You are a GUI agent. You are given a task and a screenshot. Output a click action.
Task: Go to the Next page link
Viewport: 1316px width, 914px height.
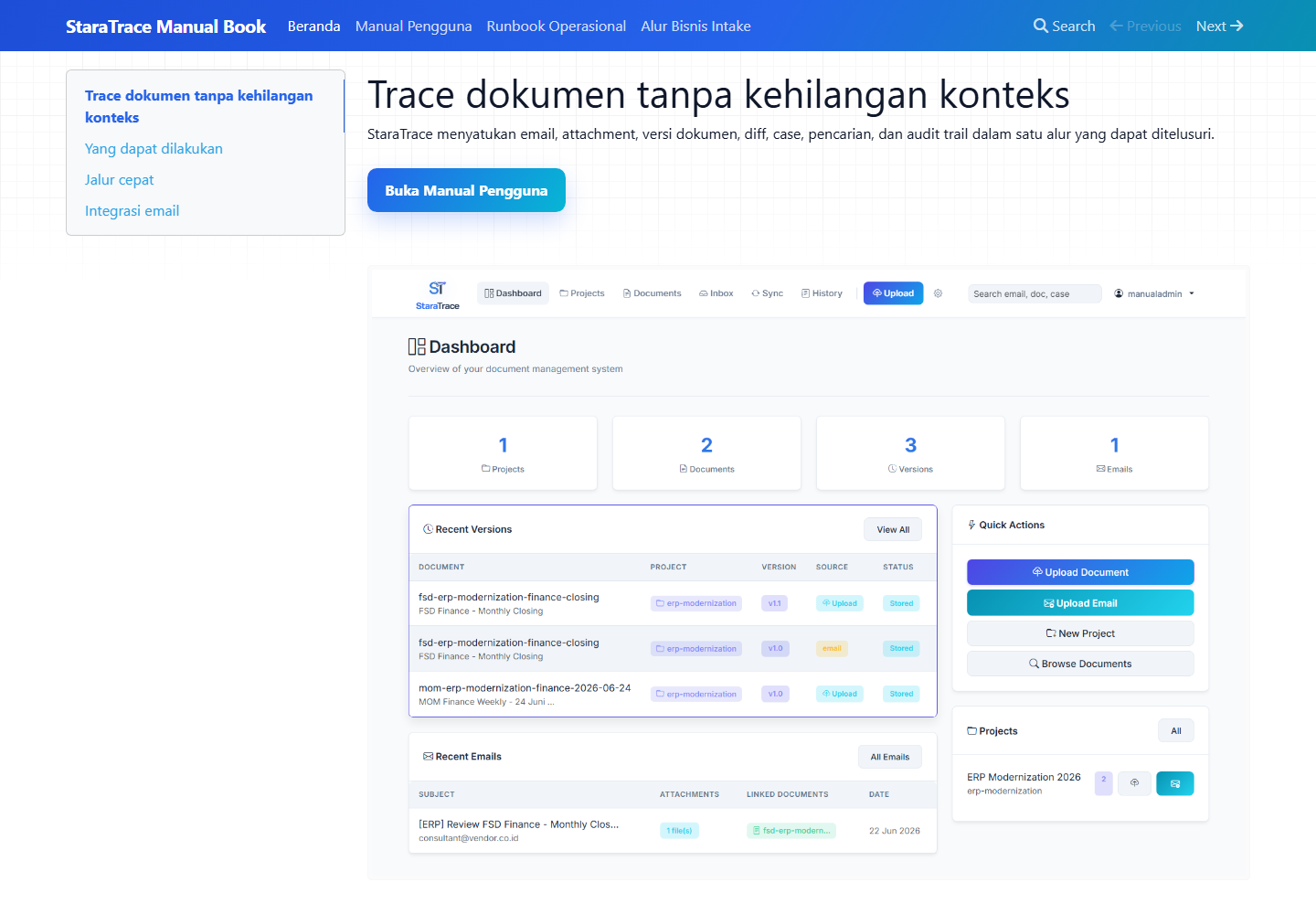1219,26
